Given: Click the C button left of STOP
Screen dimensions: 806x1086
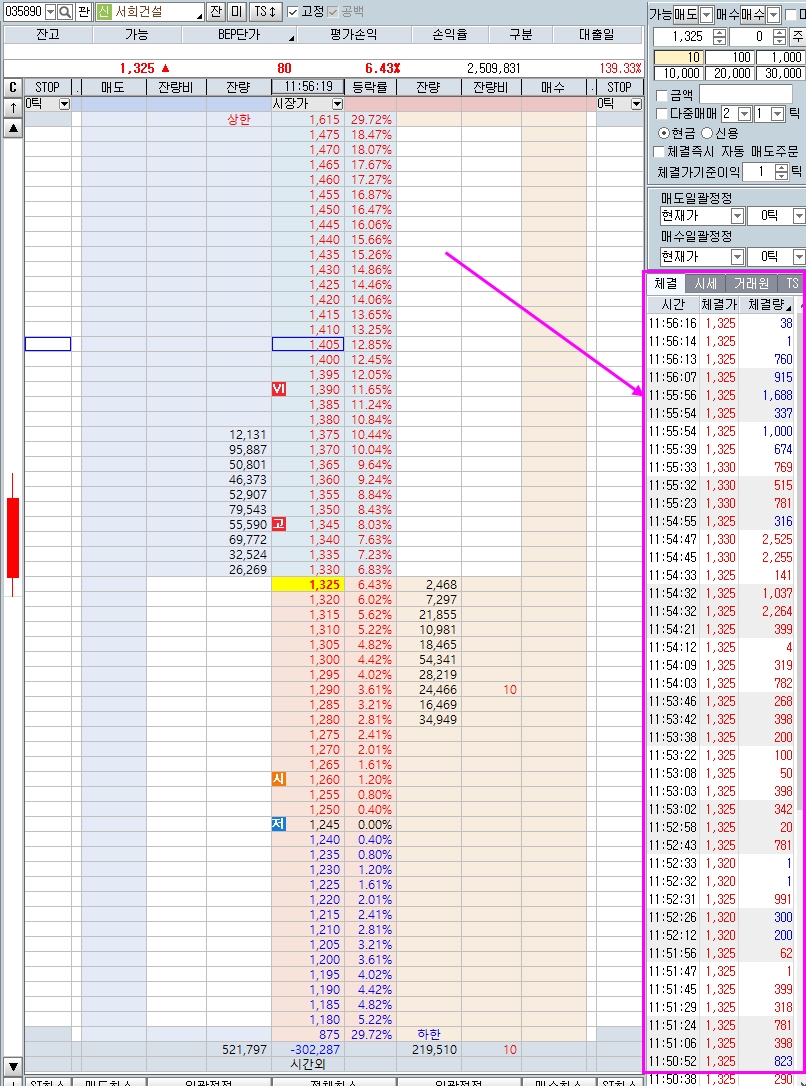Looking at the screenshot, I should [12, 87].
